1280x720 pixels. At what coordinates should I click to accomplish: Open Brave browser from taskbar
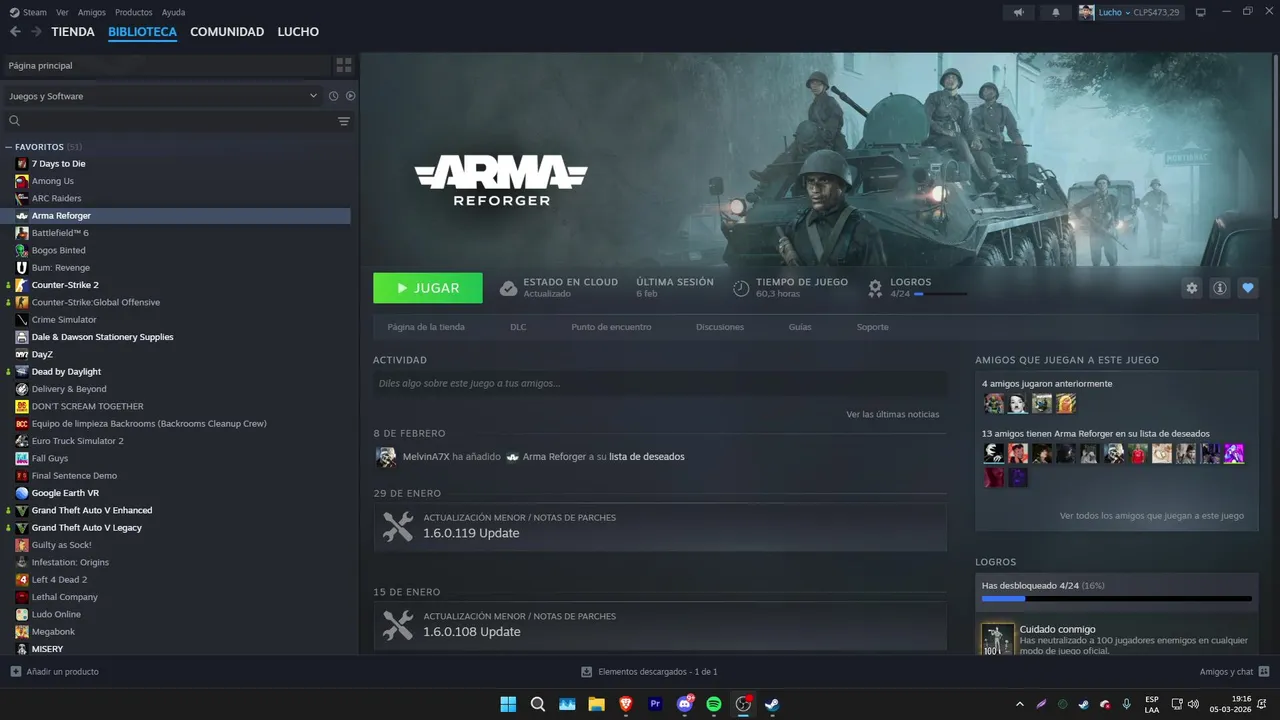tap(626, 704)
